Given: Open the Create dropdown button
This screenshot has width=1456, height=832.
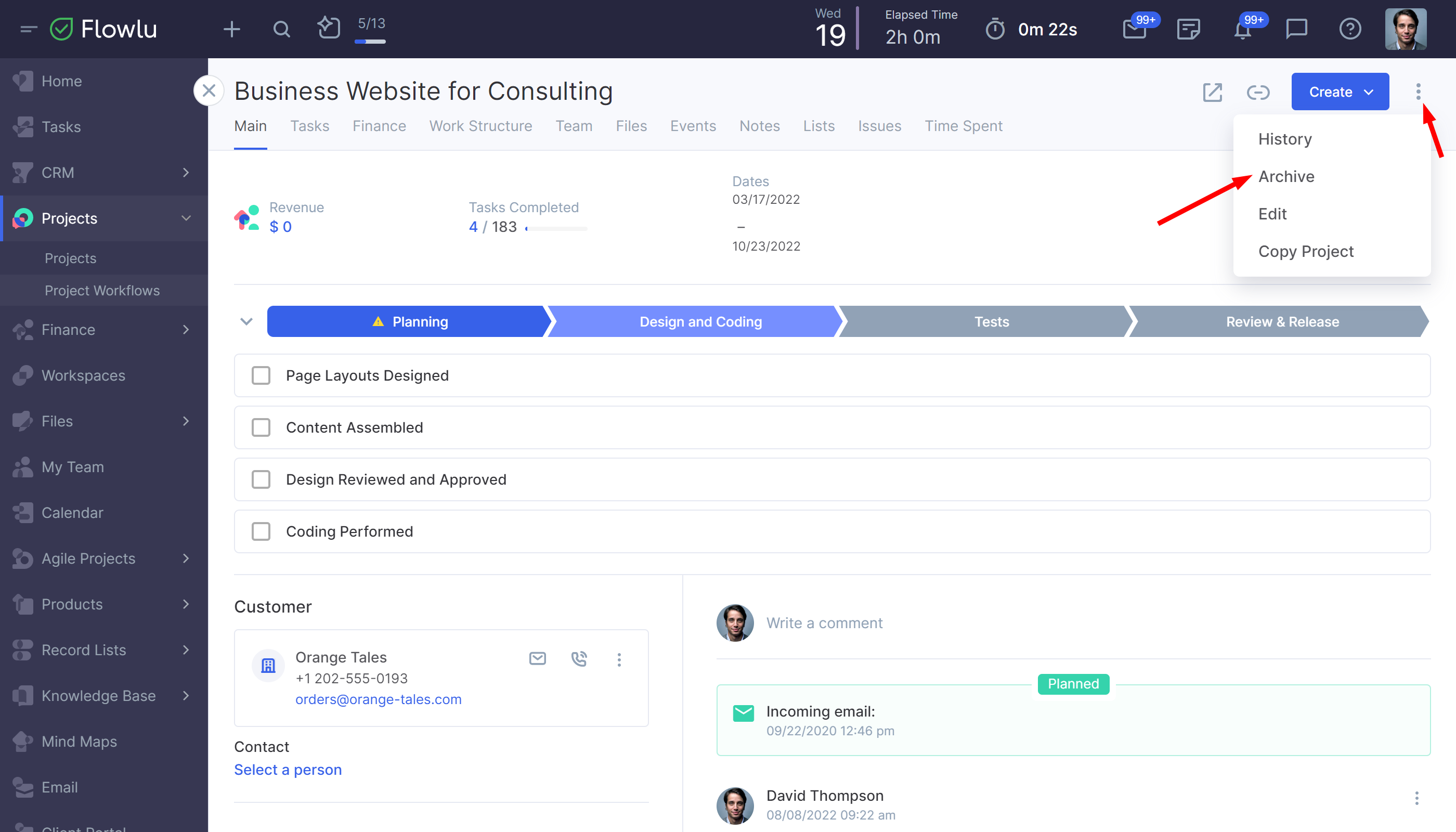Looking at the screenshot, I should coord(1340,92).
